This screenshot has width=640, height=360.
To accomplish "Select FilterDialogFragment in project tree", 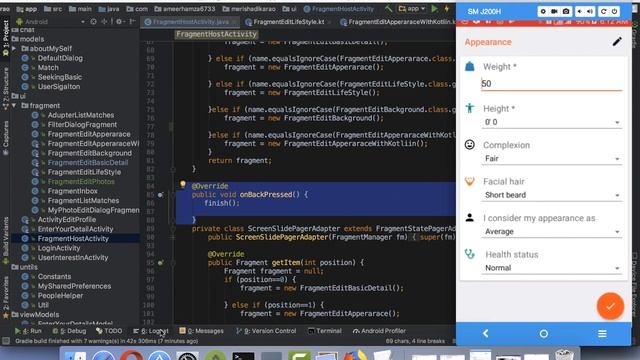I will tap(82, 124).
